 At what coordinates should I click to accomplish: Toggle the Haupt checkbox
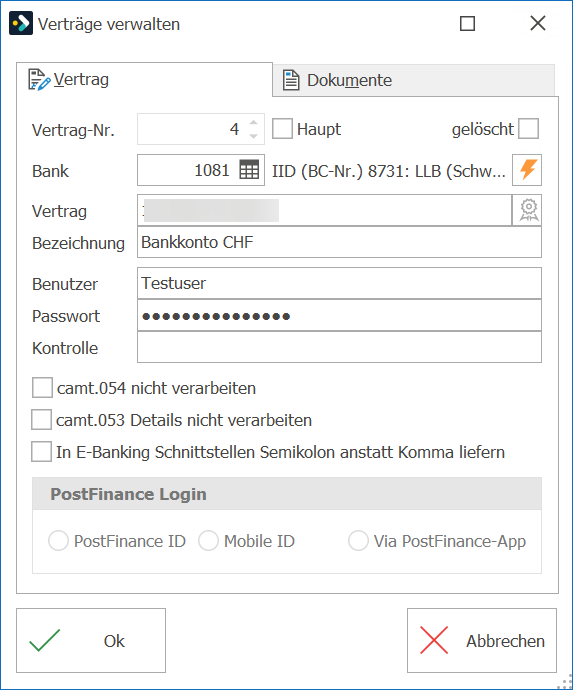(x=282, y=129)
